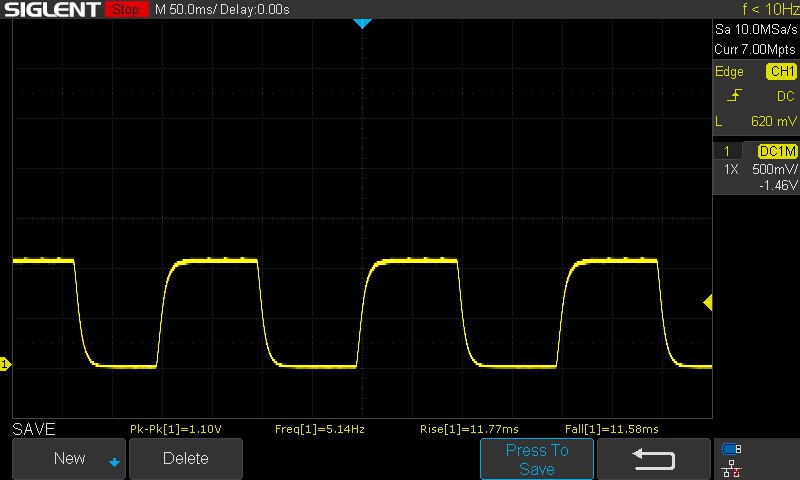
Task: Click the f < 10Hz counter readout
Action: [x=770, y=9]
